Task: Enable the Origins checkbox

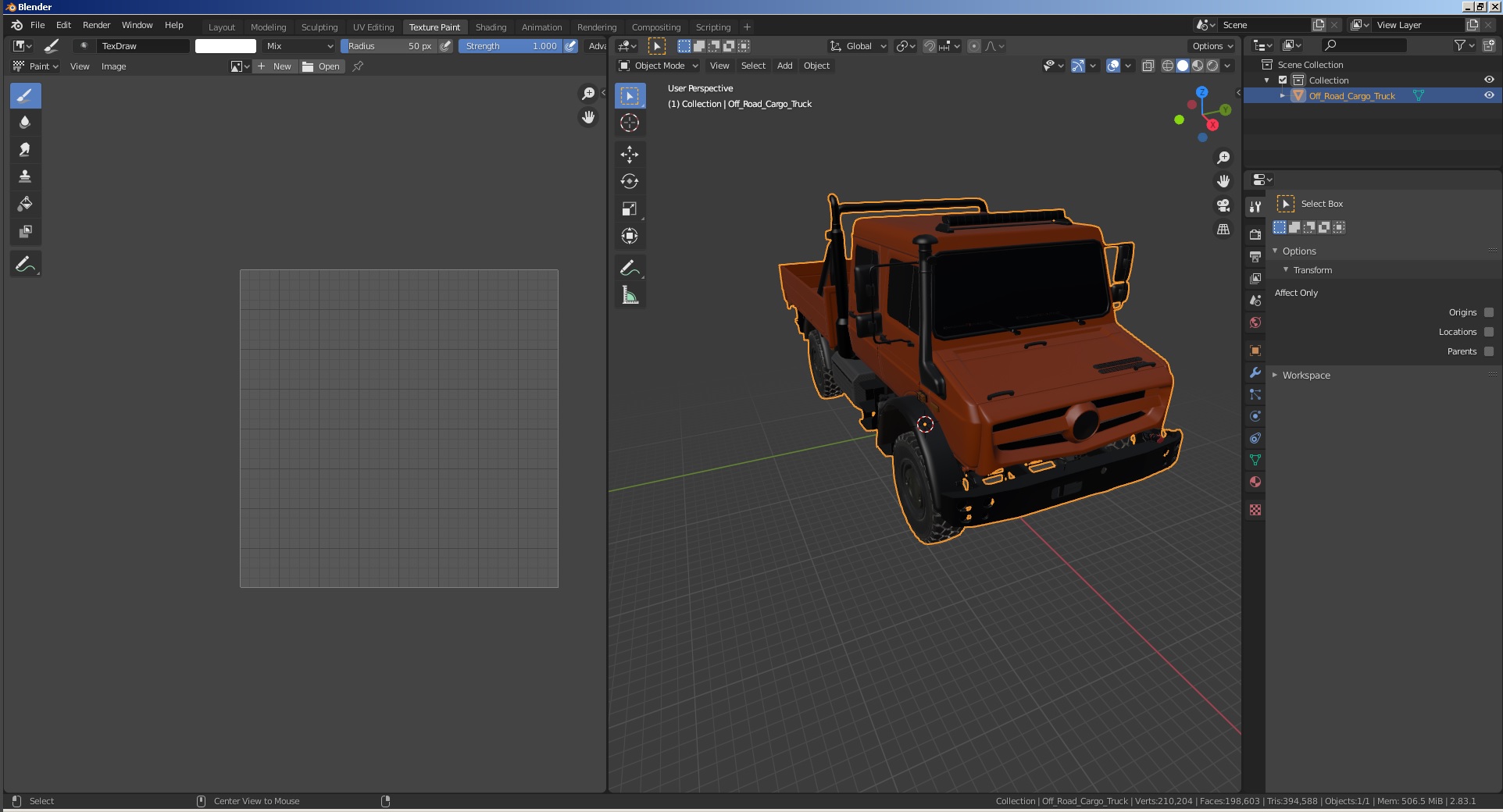Action: click(x=1489, y=312)
